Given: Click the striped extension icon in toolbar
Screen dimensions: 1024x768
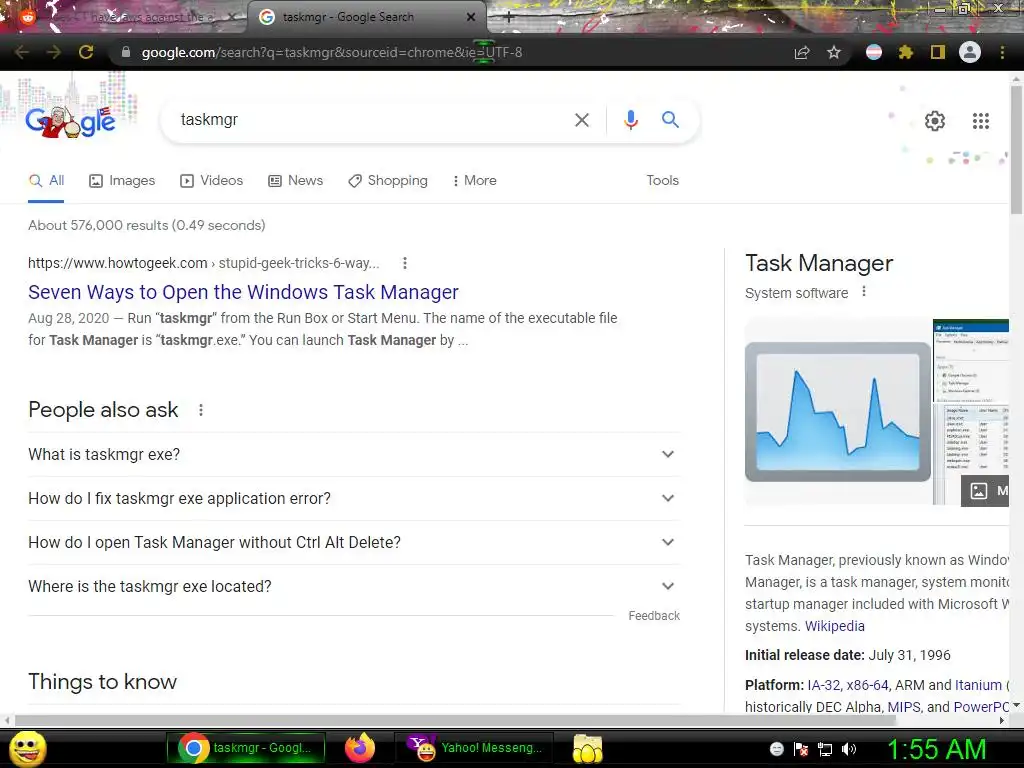Looking at the screenshot, I should 874,52.
